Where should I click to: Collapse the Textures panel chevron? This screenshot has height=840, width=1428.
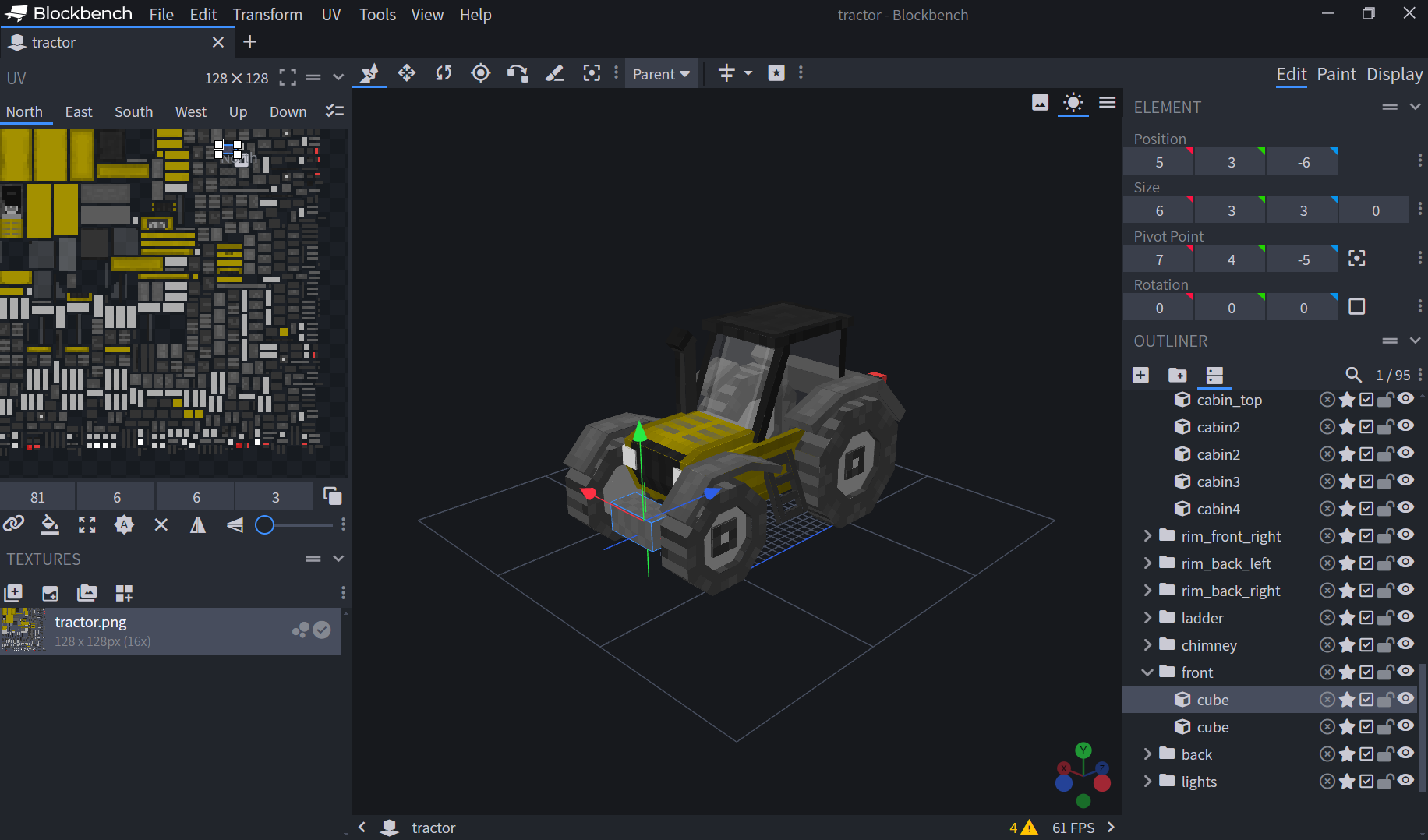tap(338, 559)
